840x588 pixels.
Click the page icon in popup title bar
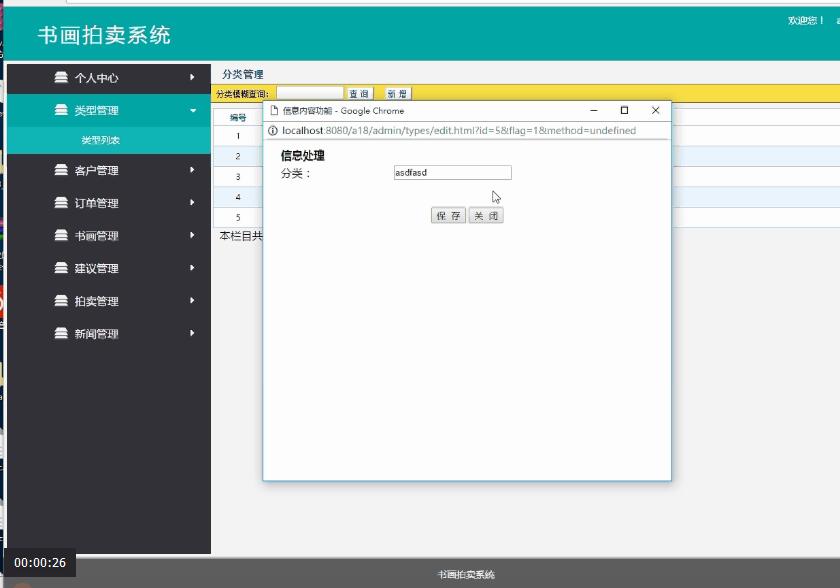[x=274, y=110]
